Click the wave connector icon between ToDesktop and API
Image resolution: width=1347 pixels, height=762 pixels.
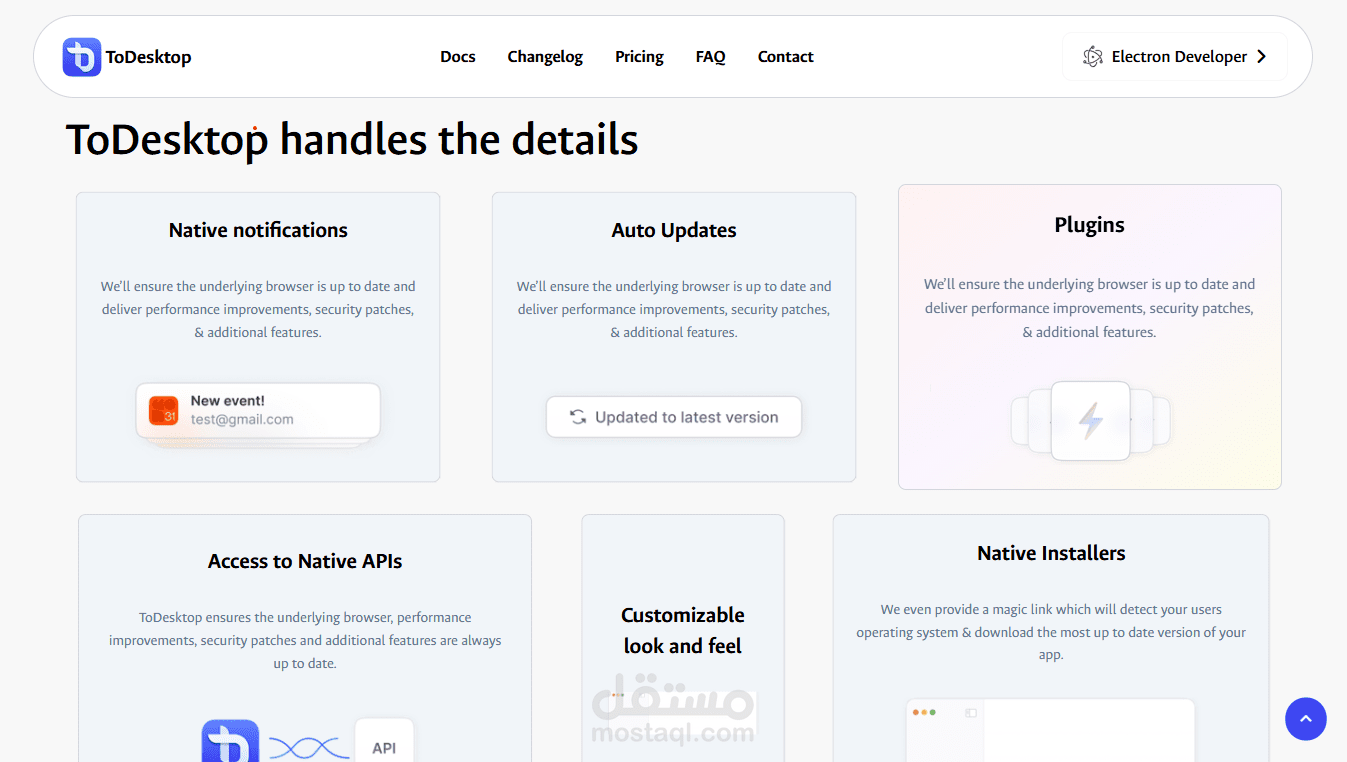click(309, 748)
